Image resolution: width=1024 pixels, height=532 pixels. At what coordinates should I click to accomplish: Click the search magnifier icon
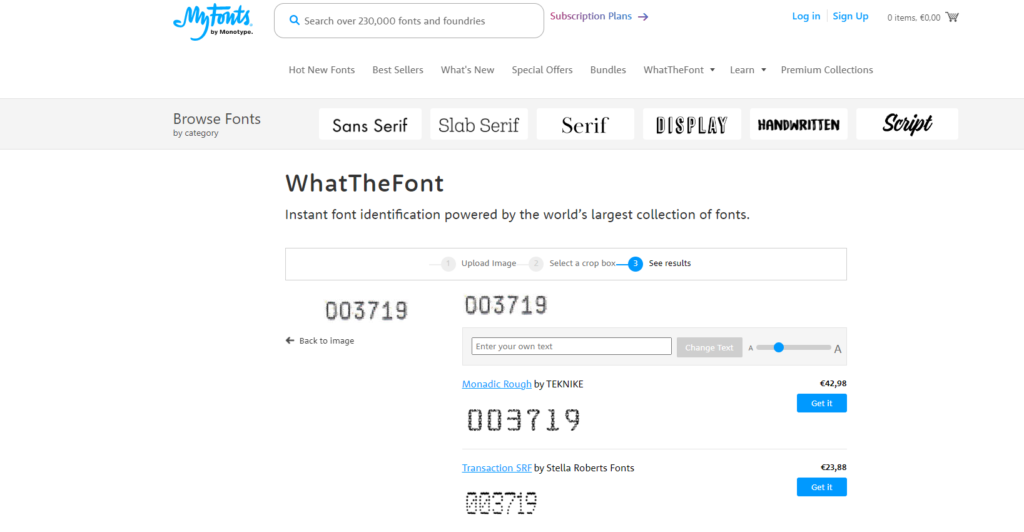[294, 20]
